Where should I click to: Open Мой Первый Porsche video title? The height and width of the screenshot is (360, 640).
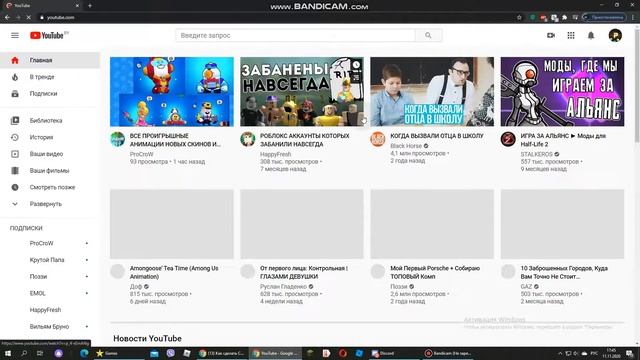(435, 272)
